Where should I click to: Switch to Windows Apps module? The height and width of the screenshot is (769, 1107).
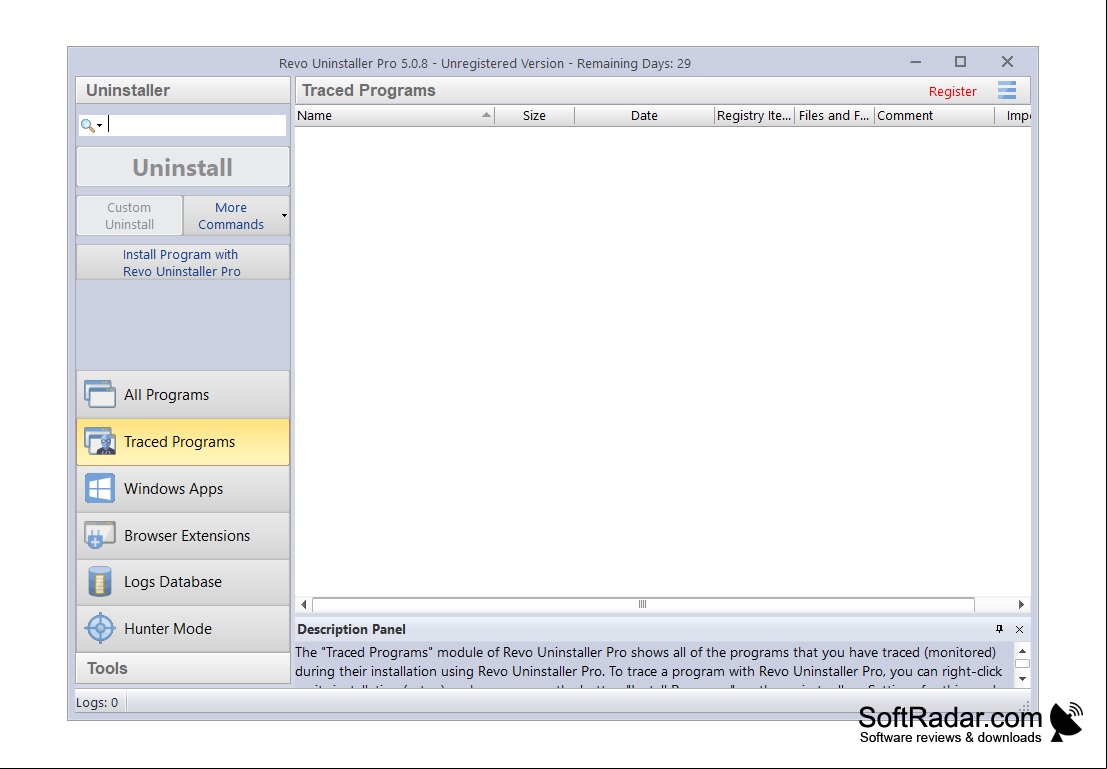coord(183,489)
